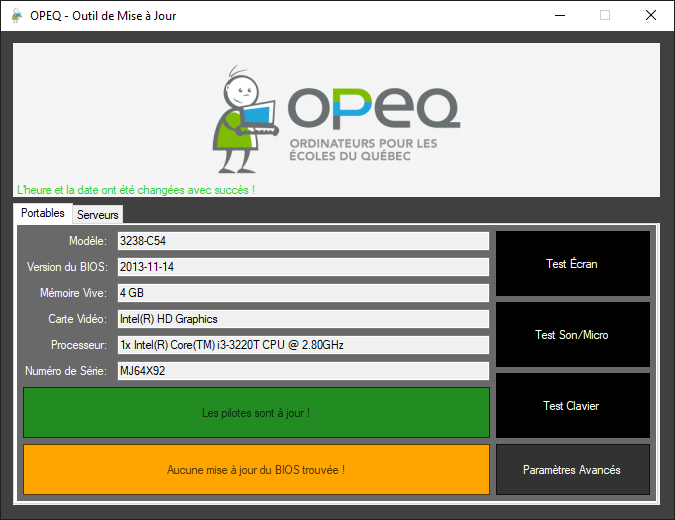Click the green 'Les pilotes sont à jour' button
The width and height of the screenshot is (675, 520).
tap(256, 412)
